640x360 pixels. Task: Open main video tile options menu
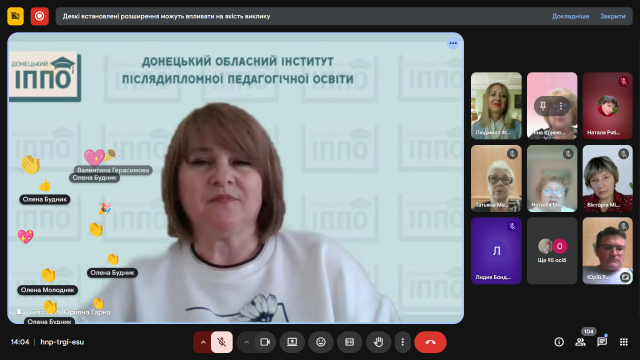pos(453,43)
